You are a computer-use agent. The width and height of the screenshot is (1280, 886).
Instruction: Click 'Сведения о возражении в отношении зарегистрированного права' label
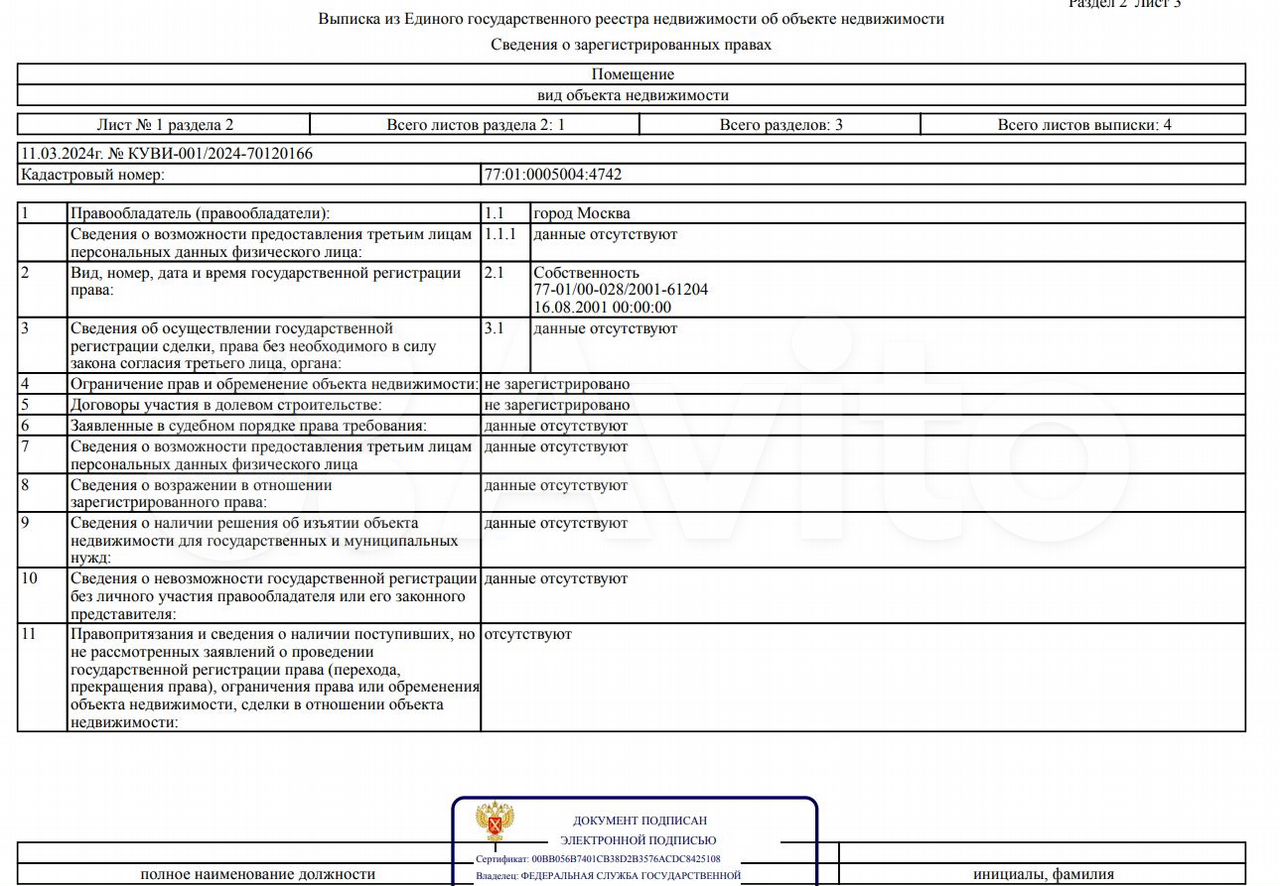[201, 494]
